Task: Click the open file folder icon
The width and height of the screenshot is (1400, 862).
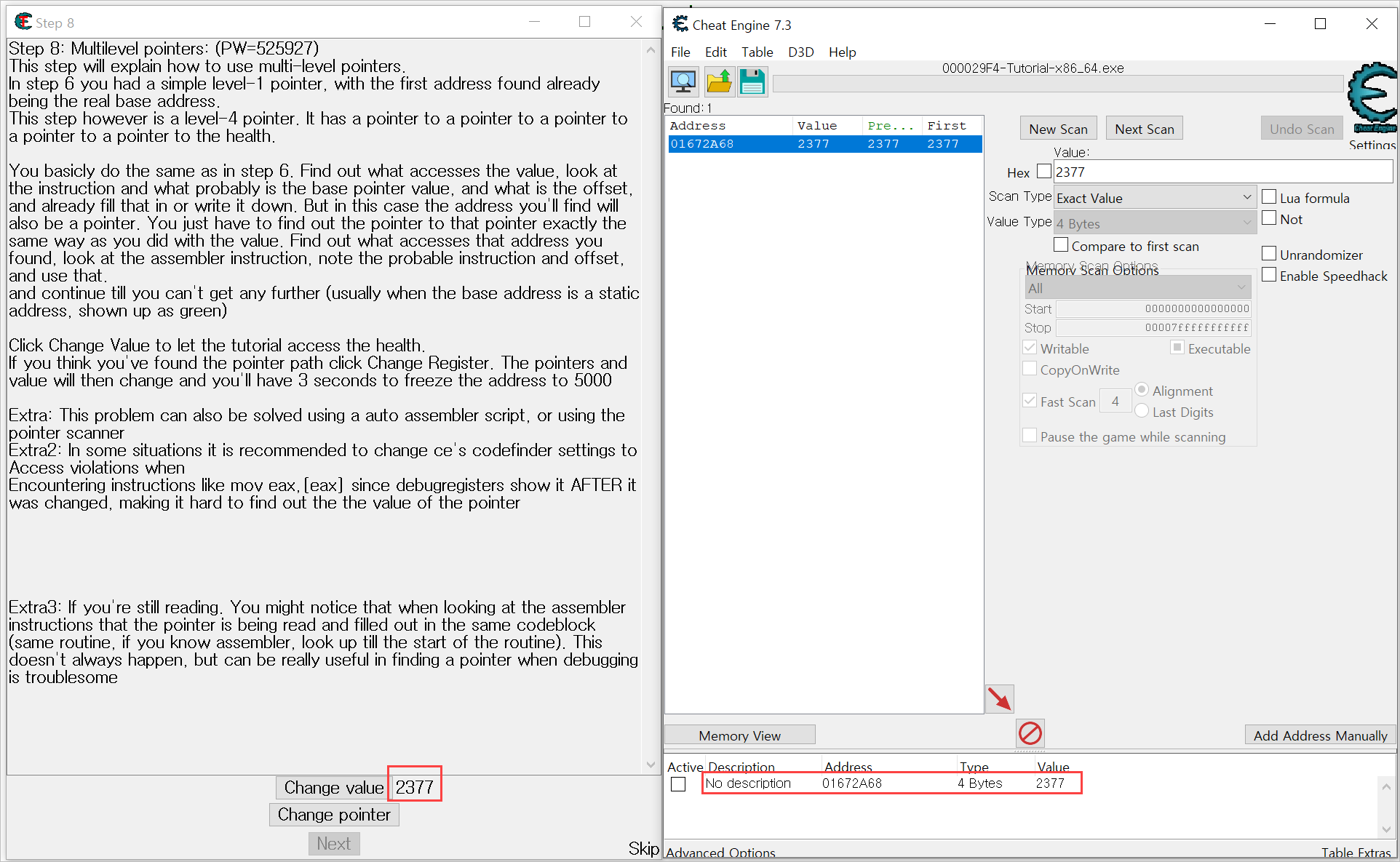Action: click(x=719, y=81)
